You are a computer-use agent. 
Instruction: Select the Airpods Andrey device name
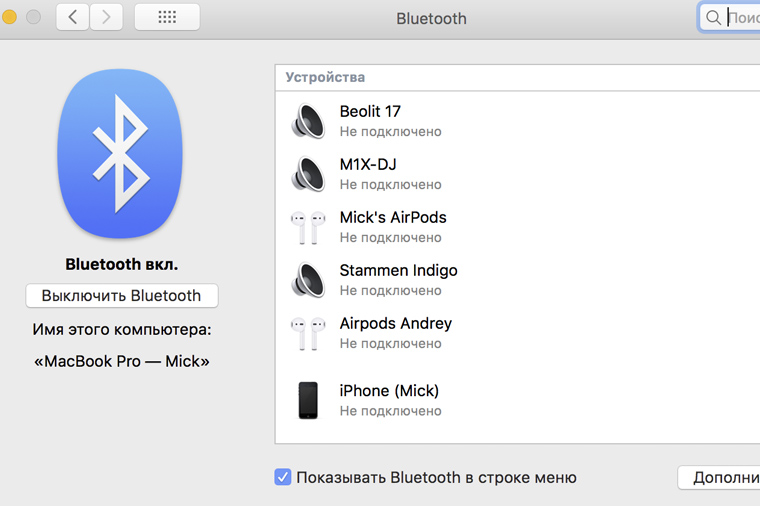click(395, 324)
